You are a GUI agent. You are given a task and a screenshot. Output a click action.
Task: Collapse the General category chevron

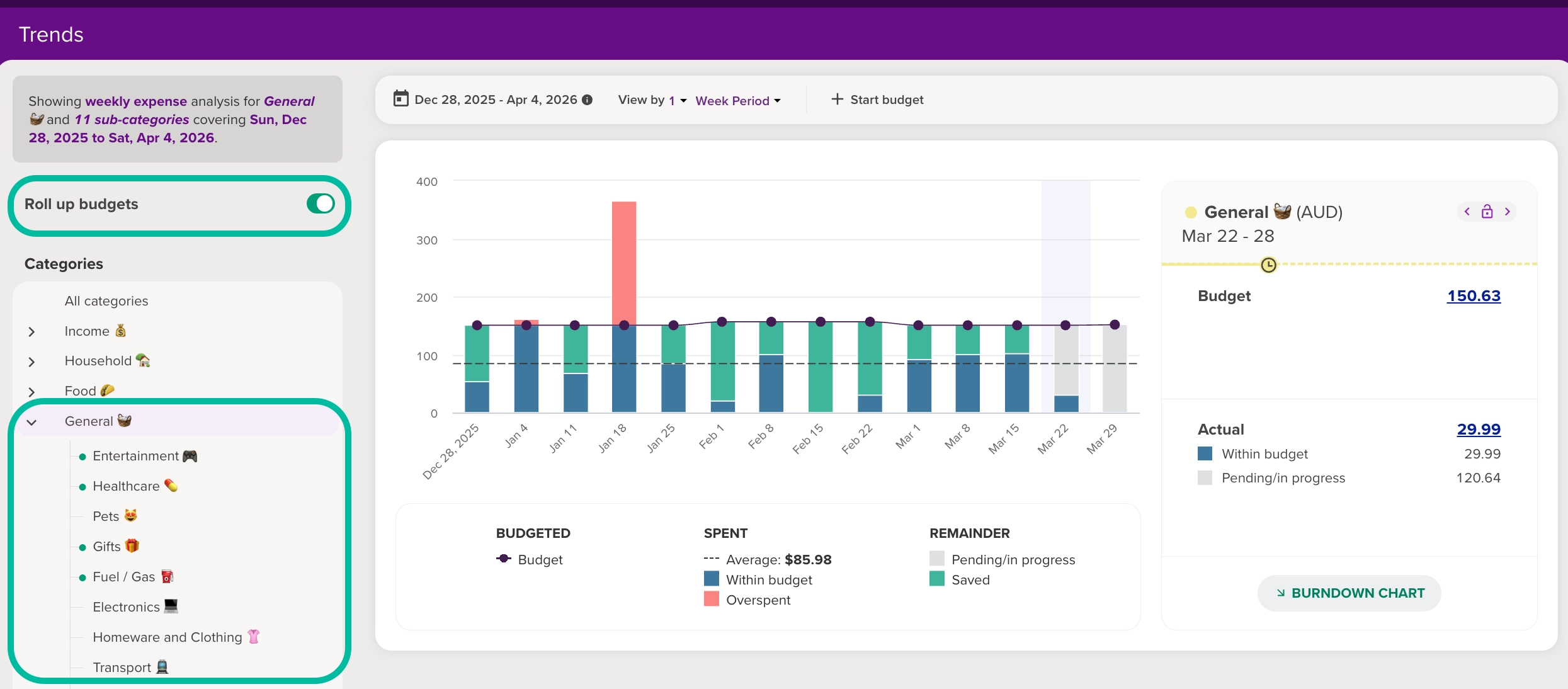click(31, 422)
